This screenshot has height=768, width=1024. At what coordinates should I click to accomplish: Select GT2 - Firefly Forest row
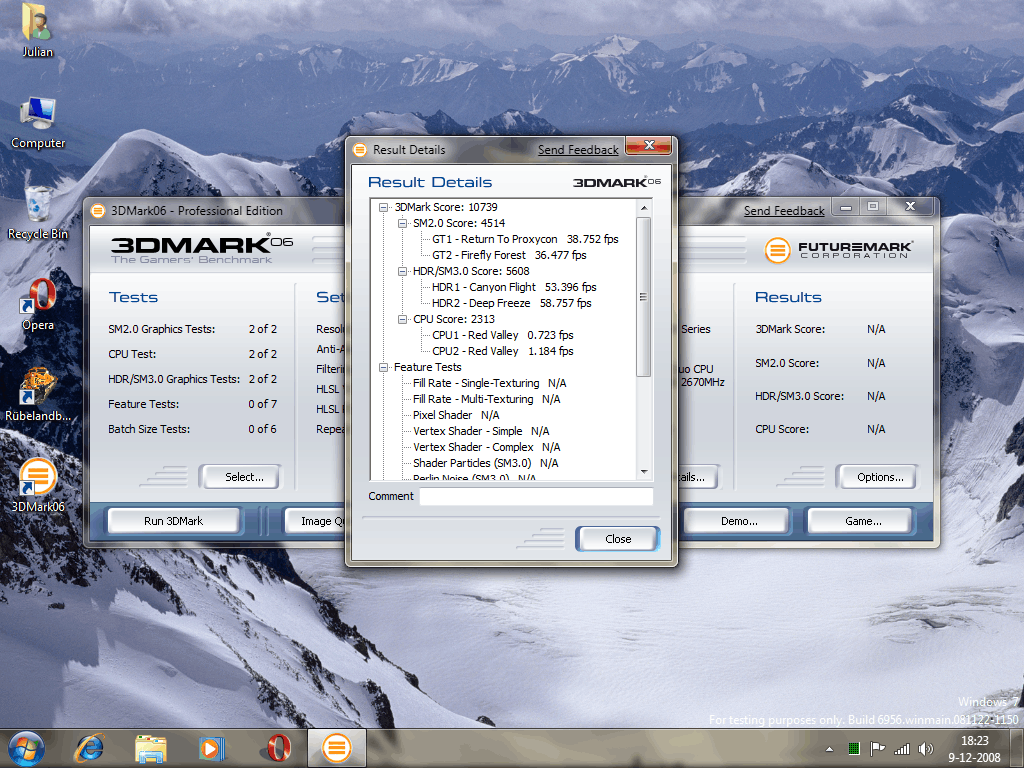click(x=509, y=255)
